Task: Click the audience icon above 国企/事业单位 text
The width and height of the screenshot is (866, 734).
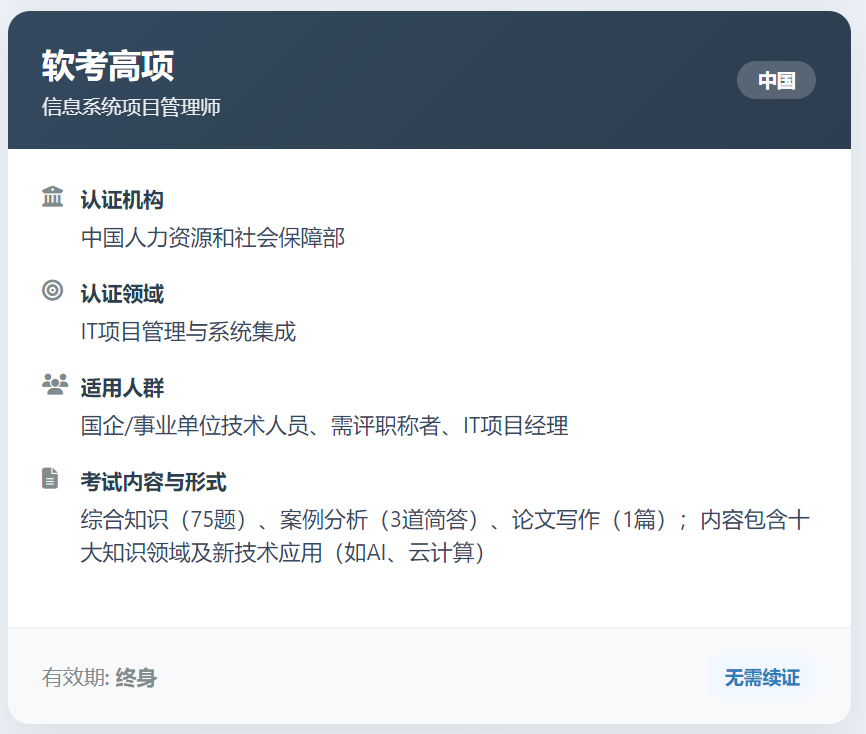Action: [52, 382]
